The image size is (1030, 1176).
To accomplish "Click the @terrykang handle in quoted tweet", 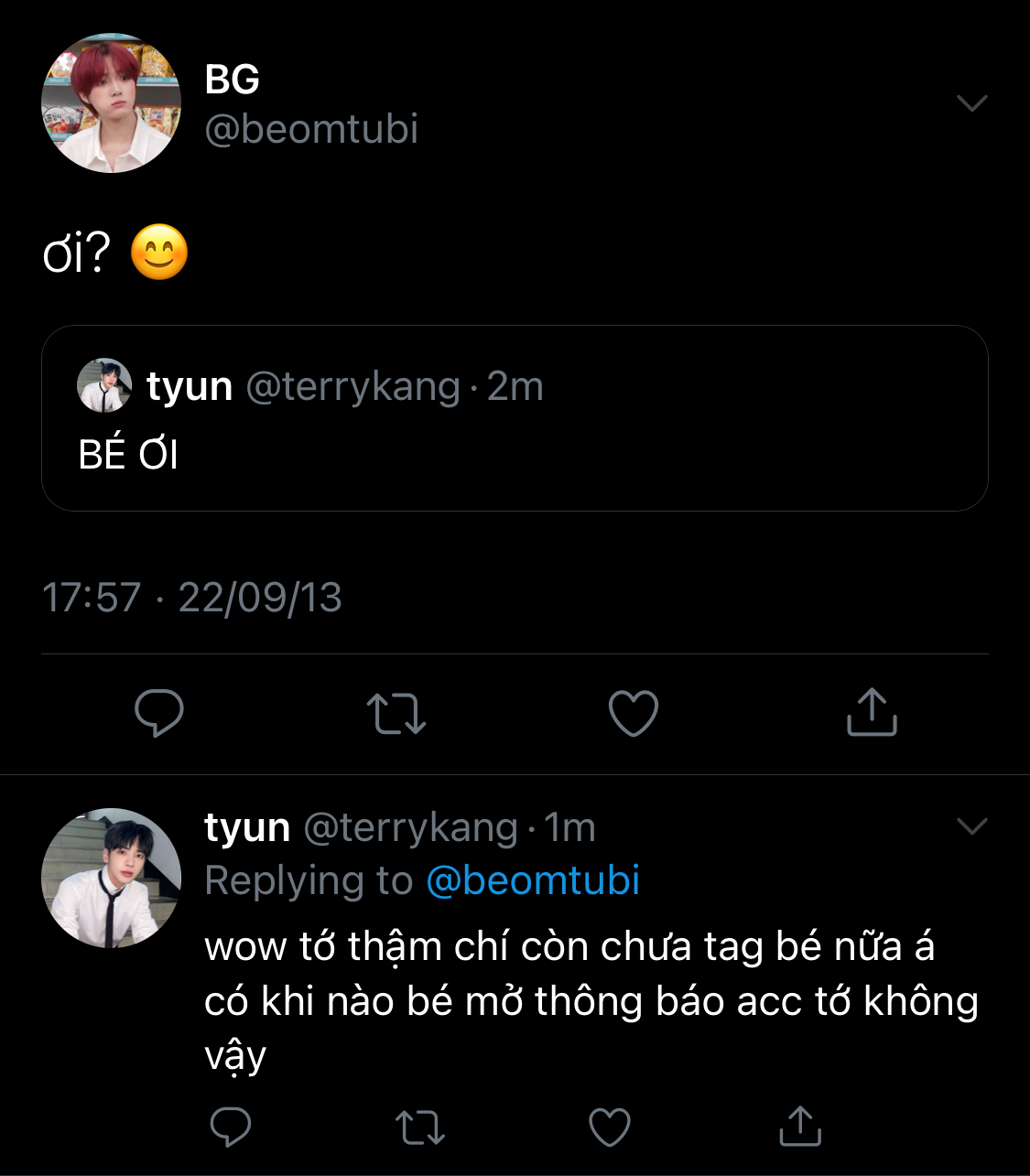I will pyautogui.click(x=352, y=386).
